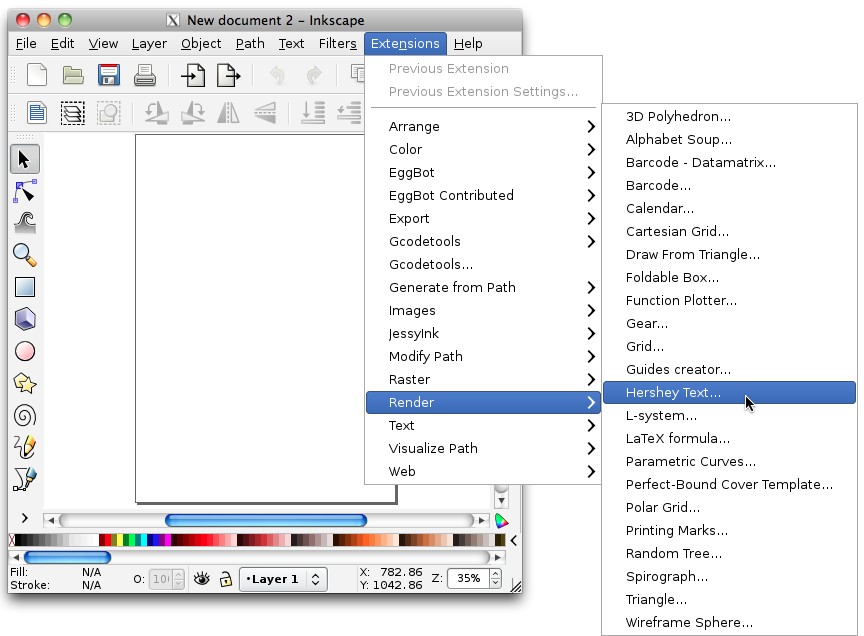This screenshot has height=636, width=864.
Task: Choose Hershey Text from Render submenu
Action: pos(673,393)
